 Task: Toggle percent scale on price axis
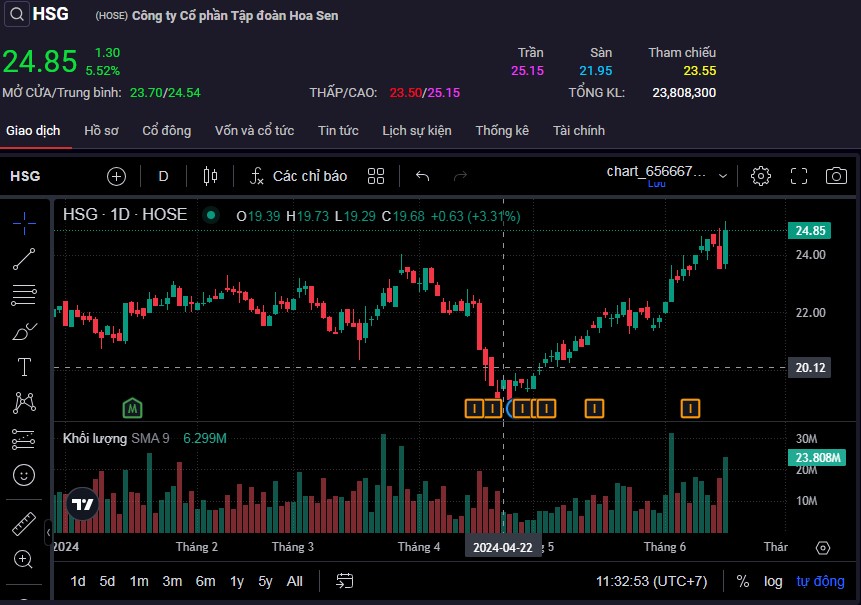coord(743,581)
